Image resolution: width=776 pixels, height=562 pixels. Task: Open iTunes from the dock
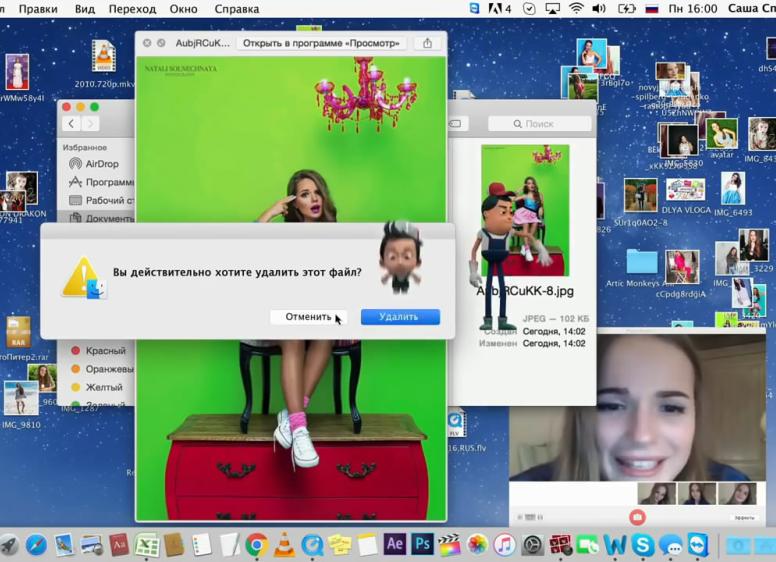[x=505, y=545]
